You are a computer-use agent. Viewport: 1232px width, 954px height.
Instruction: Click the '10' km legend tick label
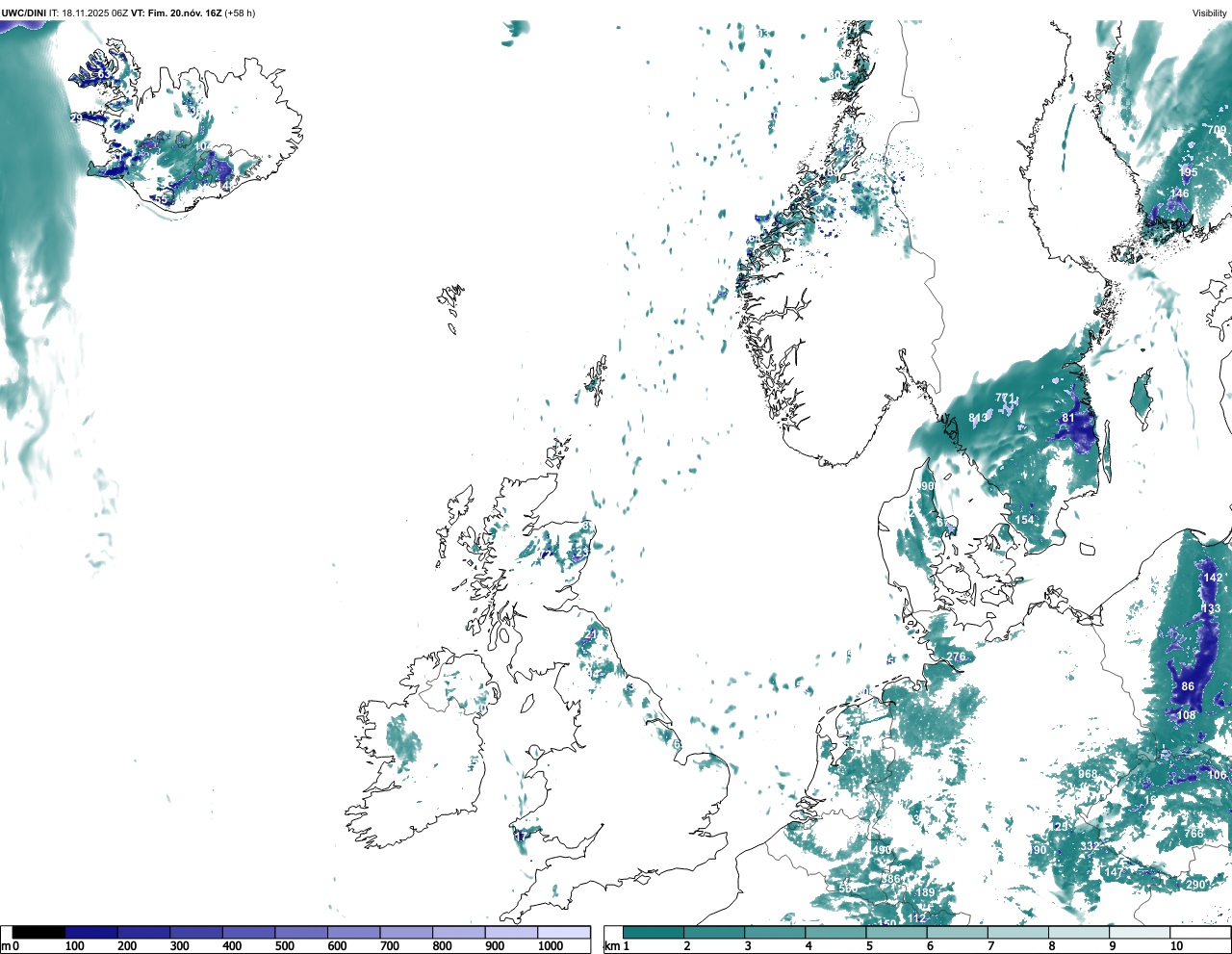(1176, 946)
